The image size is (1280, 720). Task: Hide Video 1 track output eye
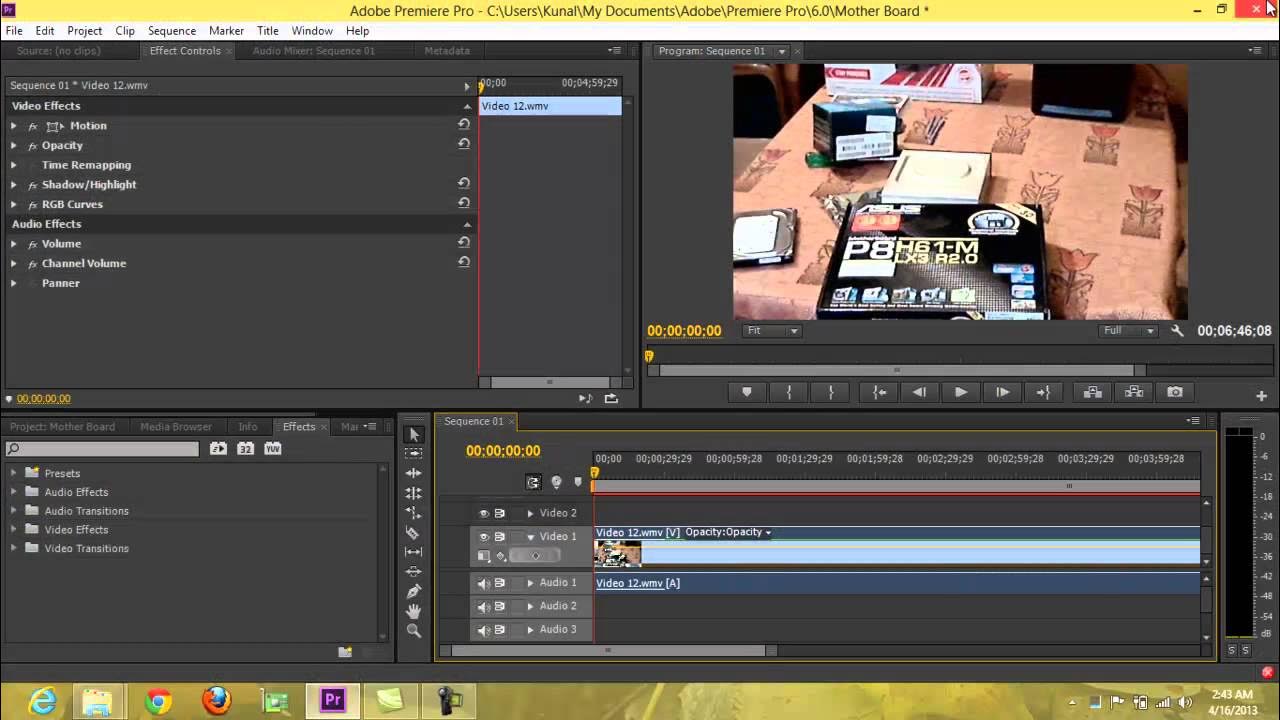tap(484, 537)
